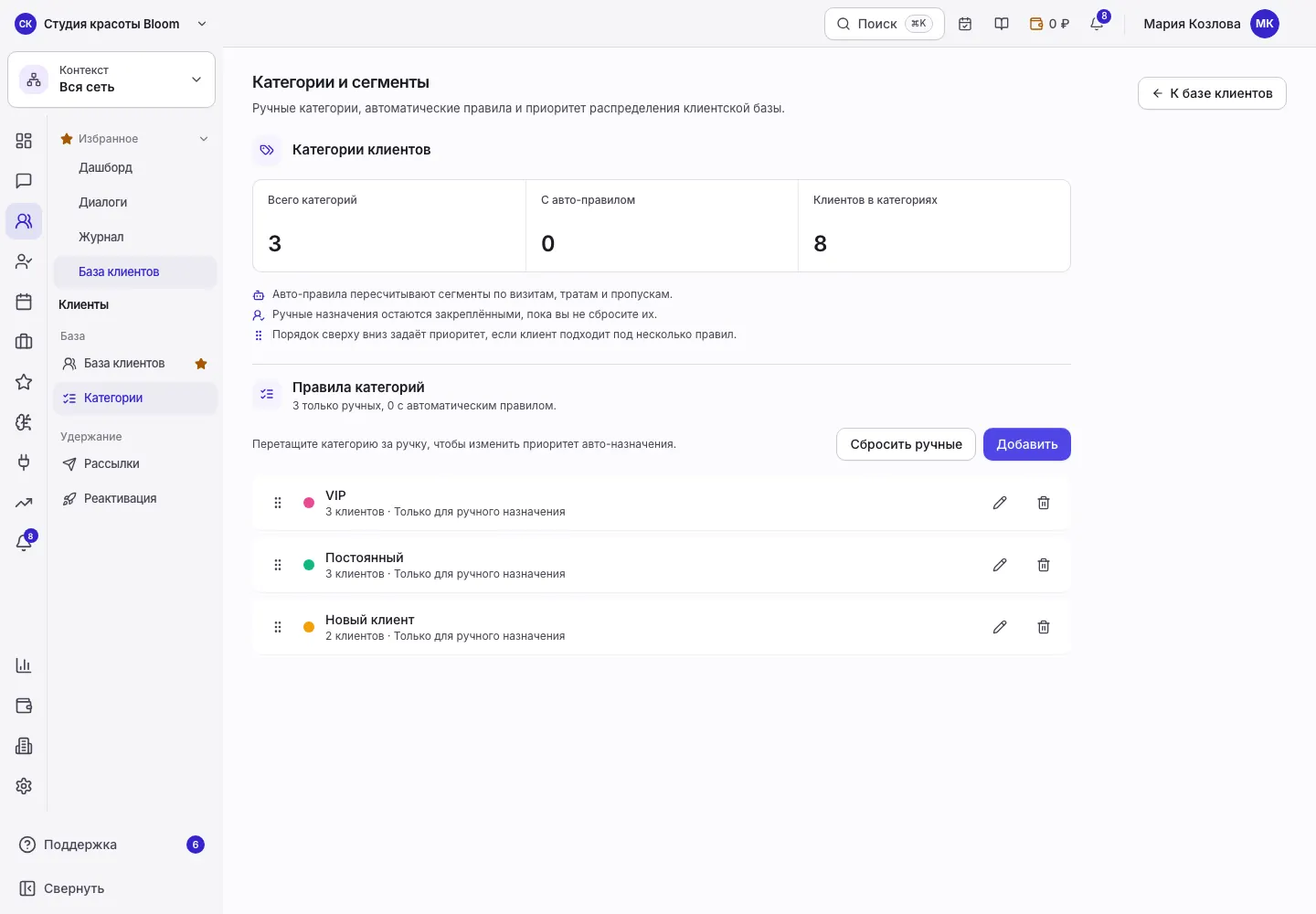Click Сбросить ручные button
Viewport: 1316px width, 914px height.
(x=906, y=444)
